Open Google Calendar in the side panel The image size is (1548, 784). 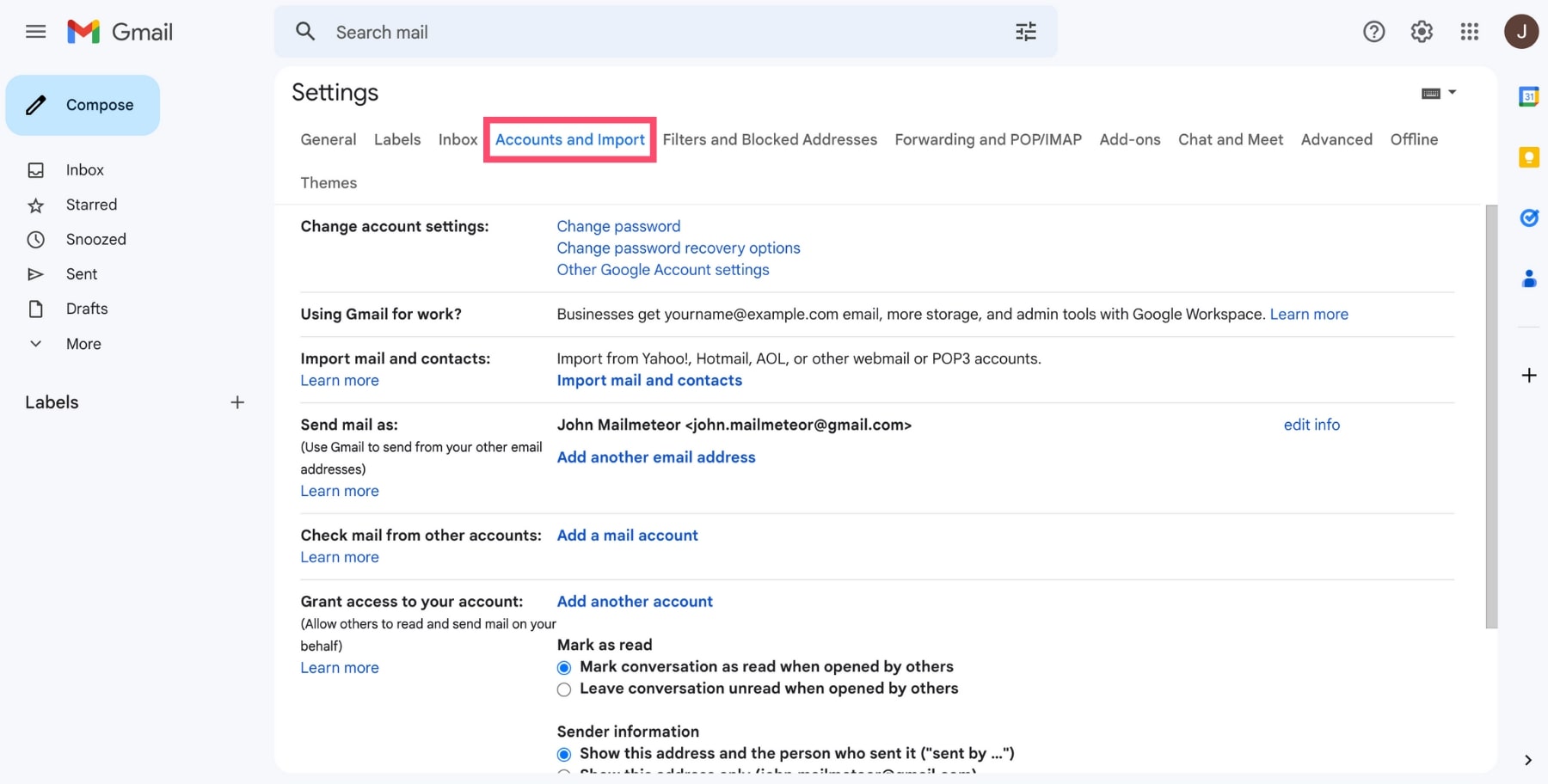click(1529, 96)
